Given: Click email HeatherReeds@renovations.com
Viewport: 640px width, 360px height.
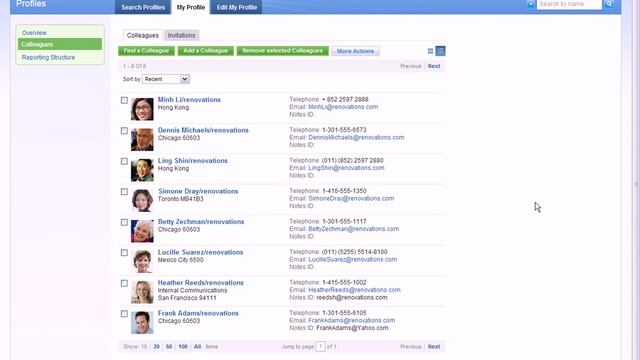Looking at the screenshot, I should 354,290.
